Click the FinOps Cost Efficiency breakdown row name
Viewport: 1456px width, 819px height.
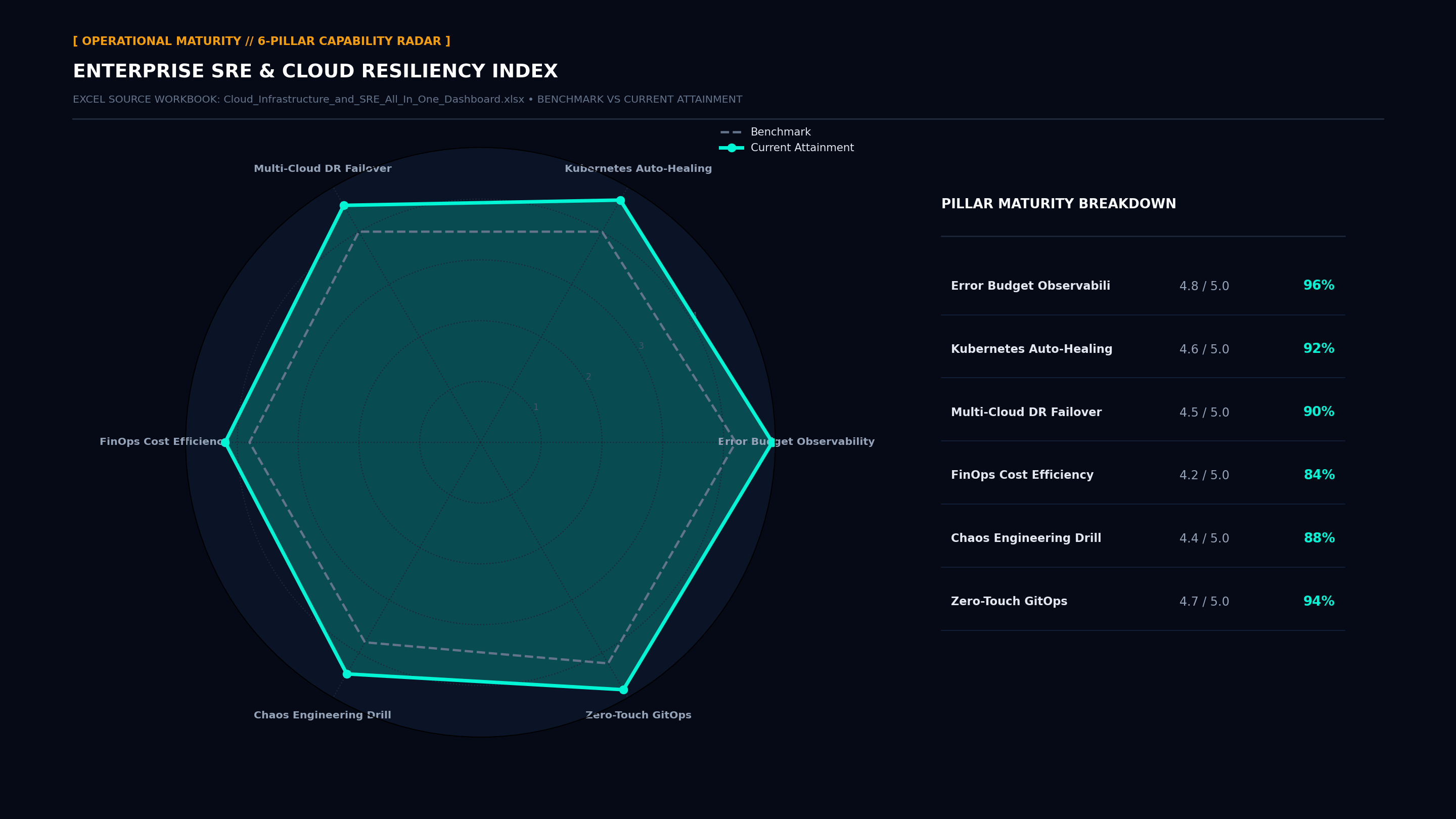[1022, 475]
